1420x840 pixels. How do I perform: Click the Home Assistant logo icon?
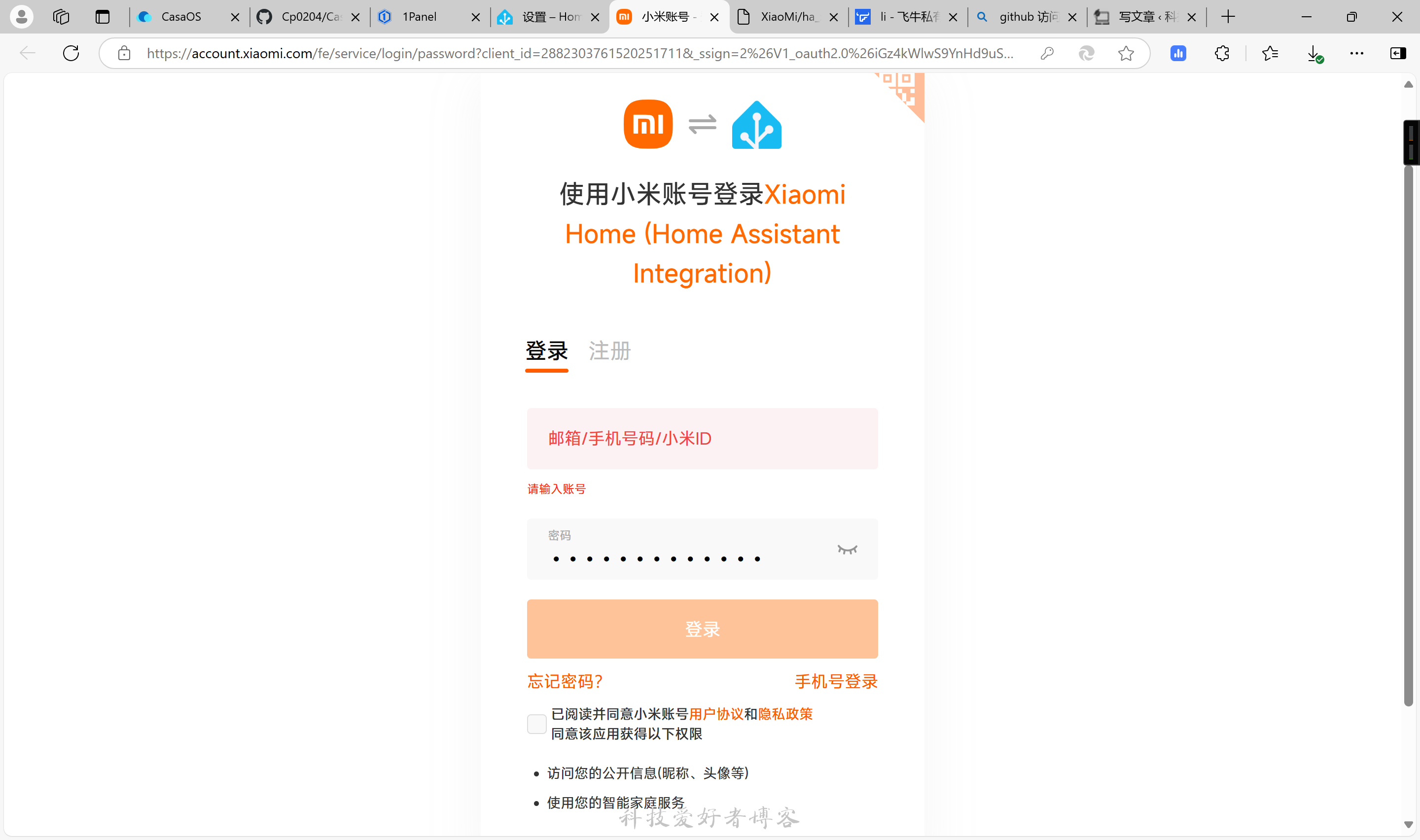(757, 124)
